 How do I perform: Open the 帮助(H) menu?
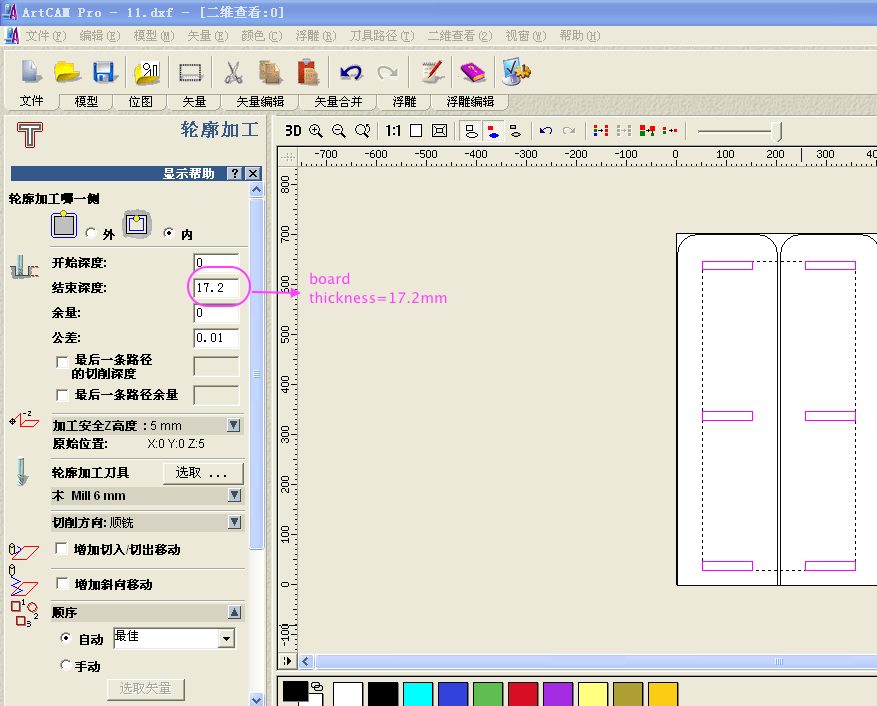coord(580,36)
